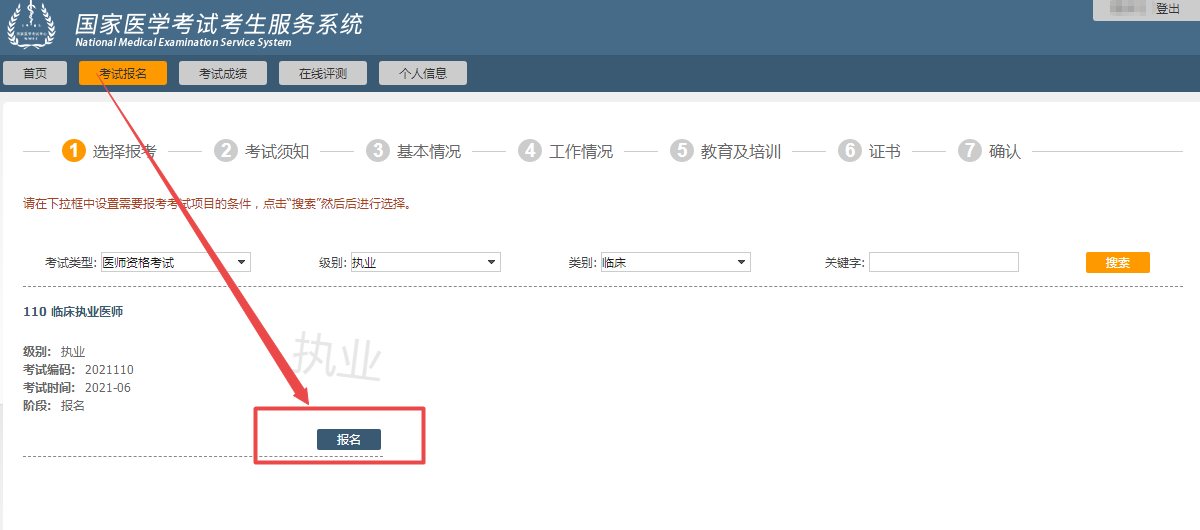Click the 报名 button for 临床执业医师
Viewport: 1200px width, 530px height.
point(349,440)
